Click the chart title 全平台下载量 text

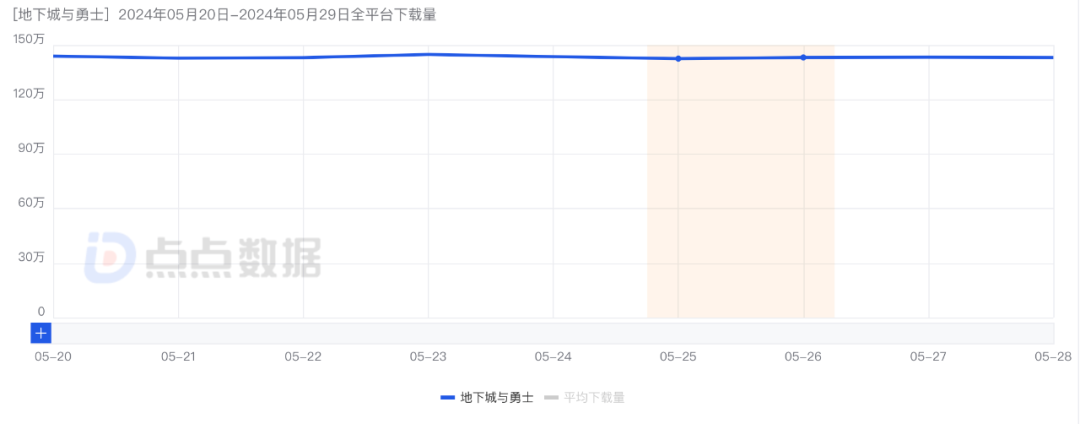pos(393,15)
